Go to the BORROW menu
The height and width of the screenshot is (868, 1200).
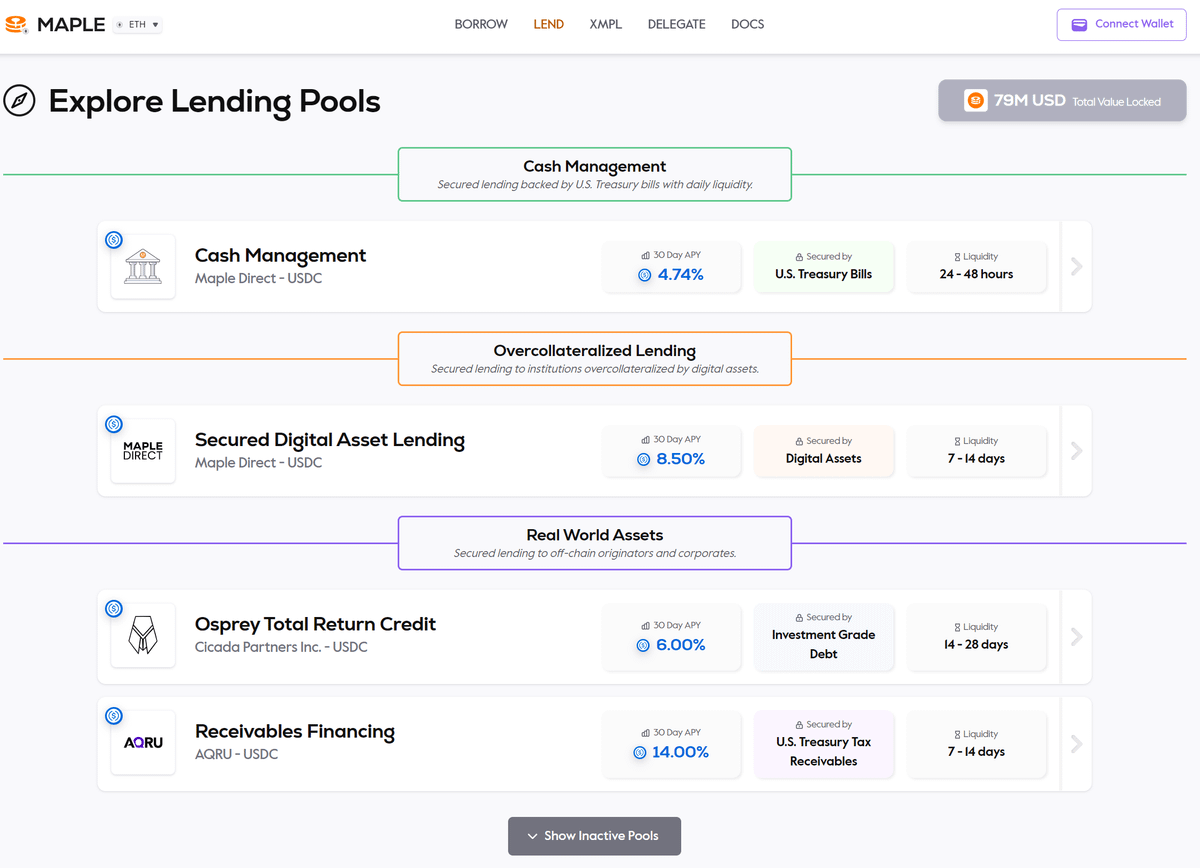(481, 24)
